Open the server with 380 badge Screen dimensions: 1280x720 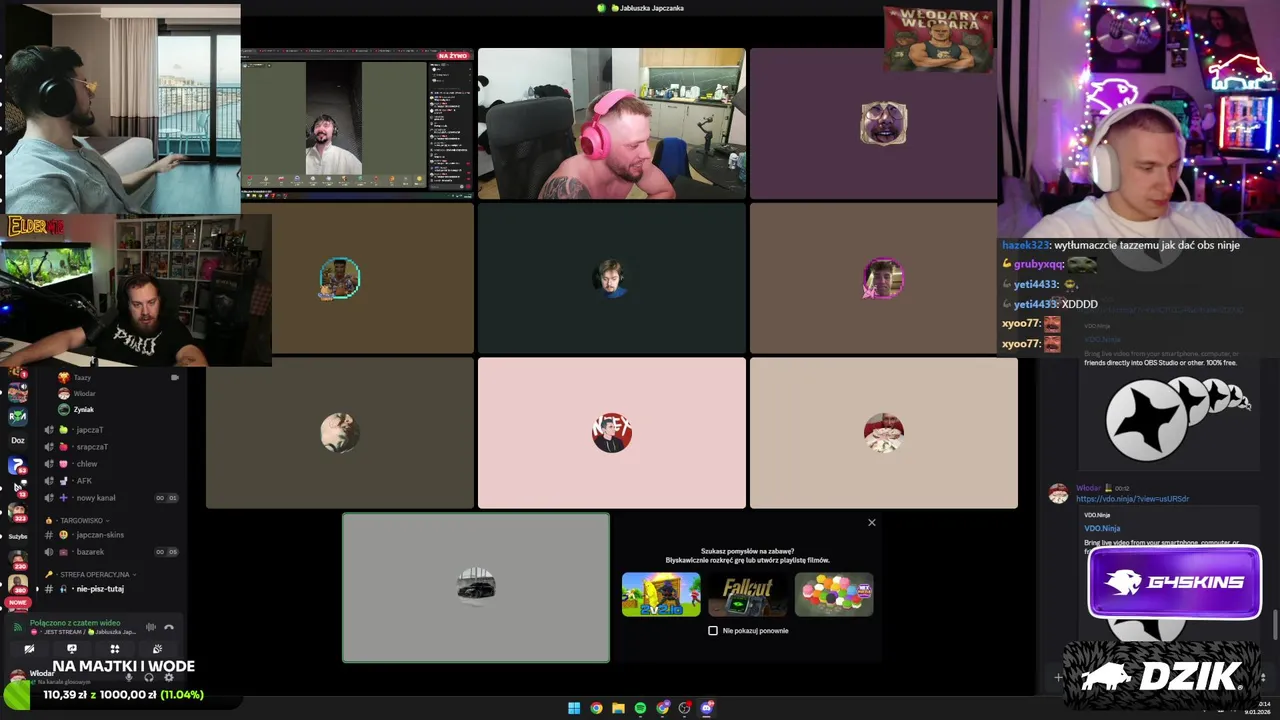coord(17,584)
